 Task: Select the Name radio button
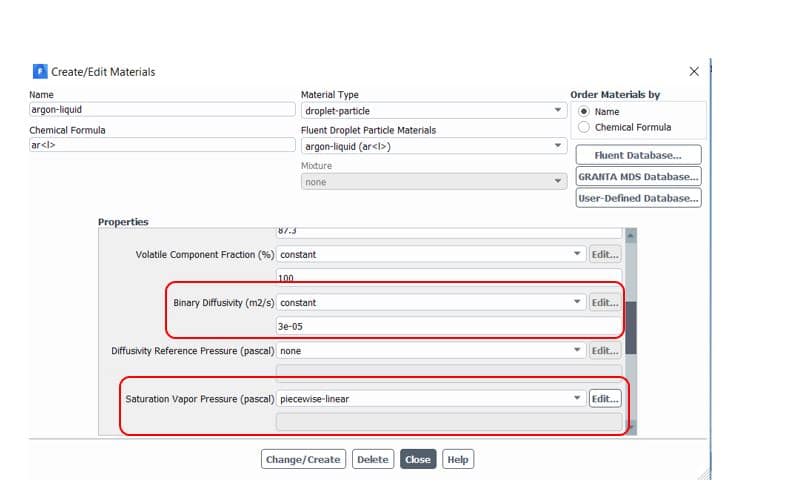[585, 112]
